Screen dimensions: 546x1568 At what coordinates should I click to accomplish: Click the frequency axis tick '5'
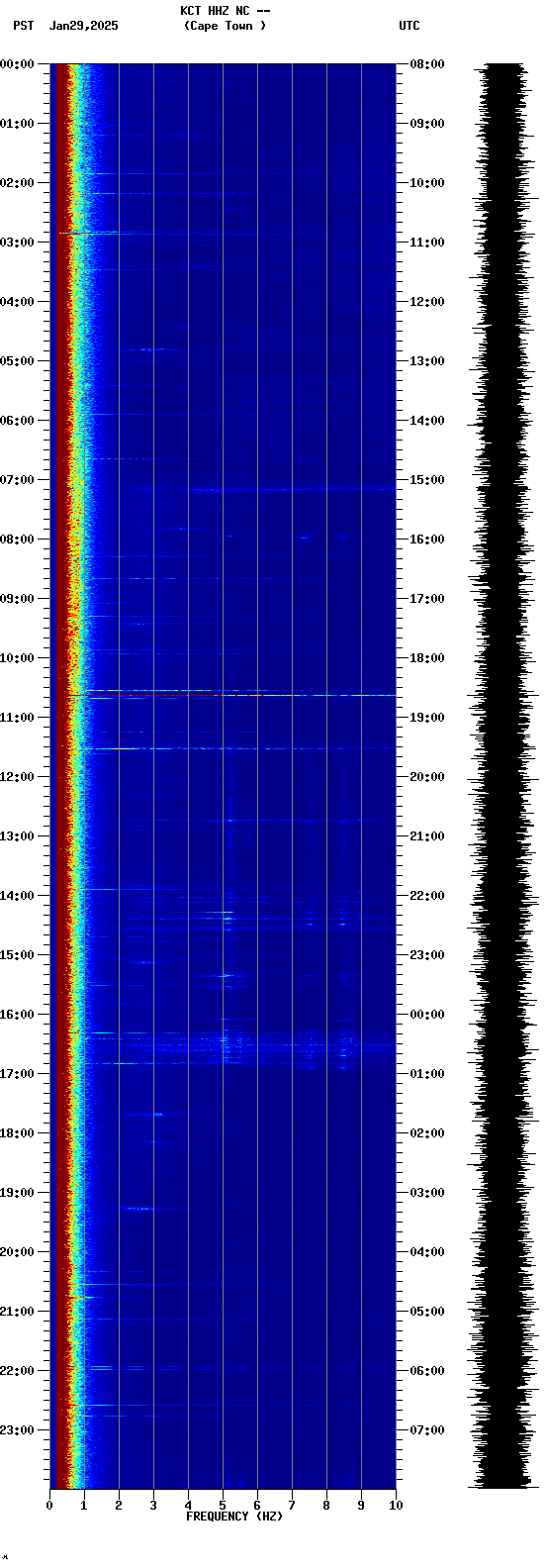pyautogui.click(x=223, y=1506)
